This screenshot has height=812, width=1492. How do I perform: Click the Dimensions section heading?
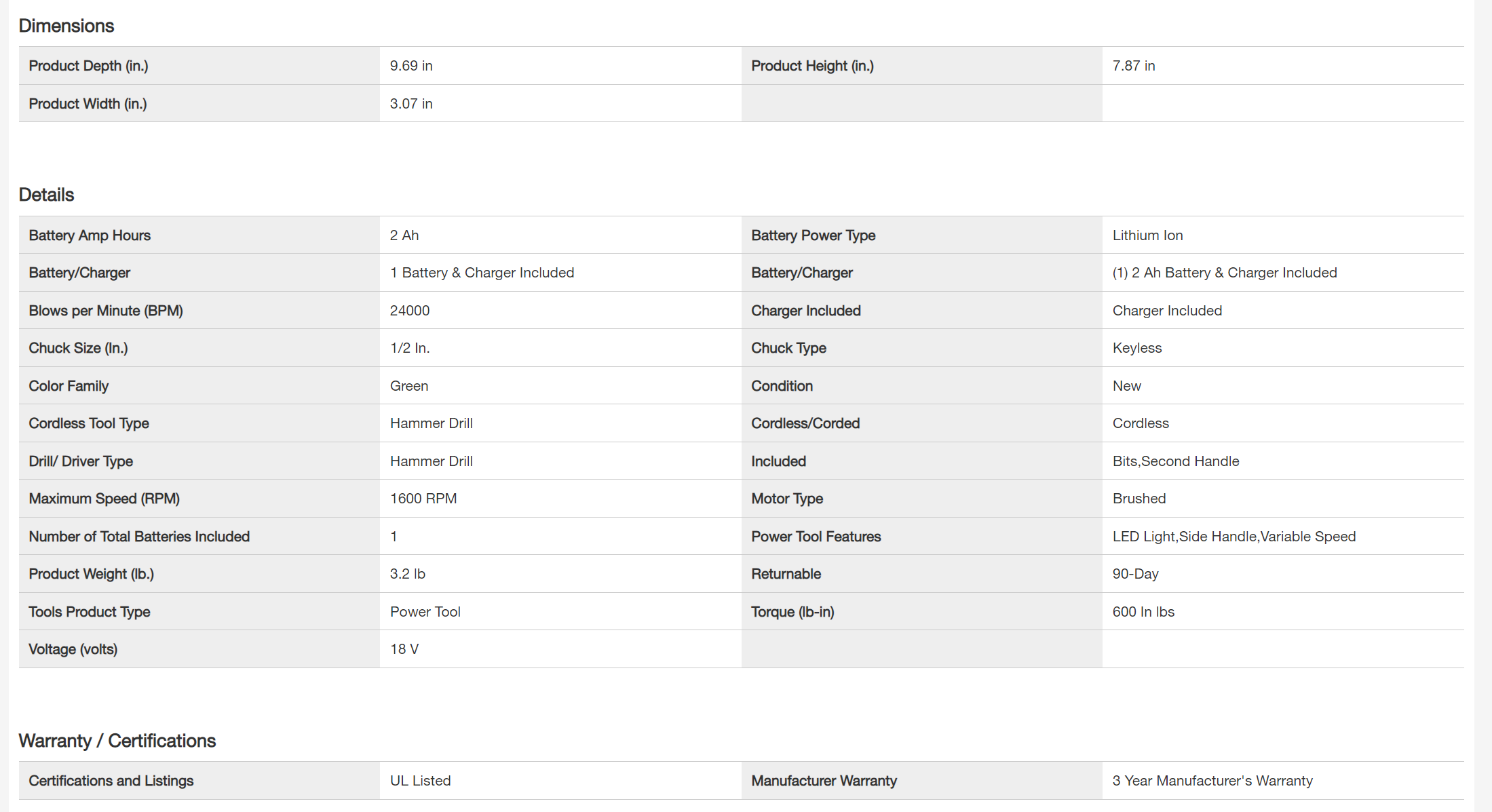coord(66,26)
